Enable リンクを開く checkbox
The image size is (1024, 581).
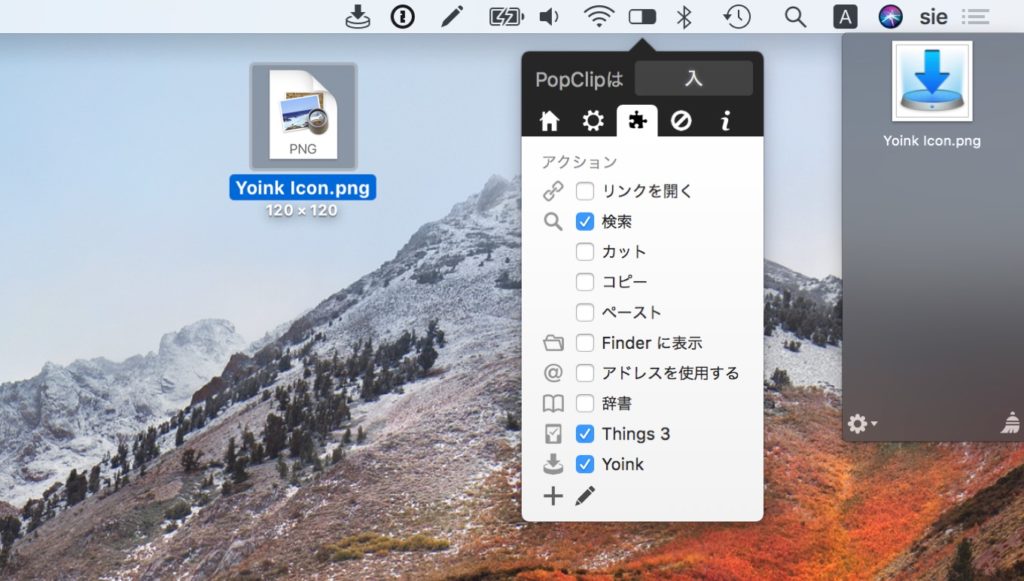click(584, 191)
